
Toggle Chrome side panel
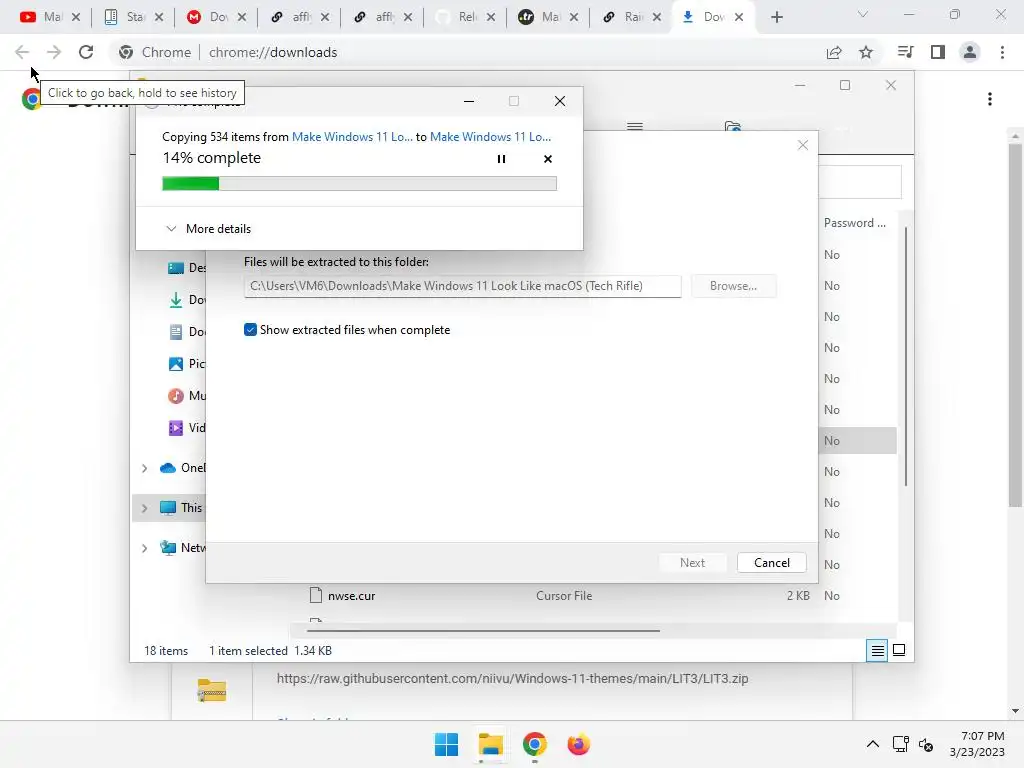938,52
